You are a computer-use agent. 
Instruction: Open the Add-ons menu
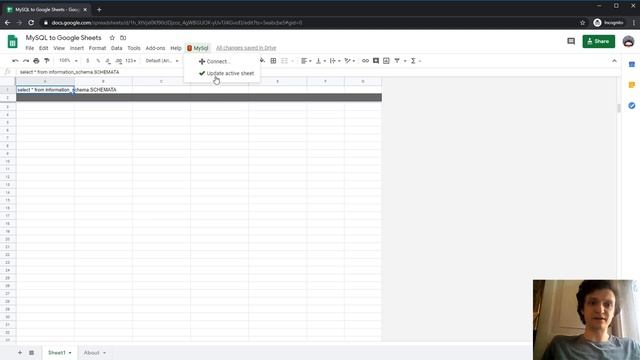click(156, 48)
